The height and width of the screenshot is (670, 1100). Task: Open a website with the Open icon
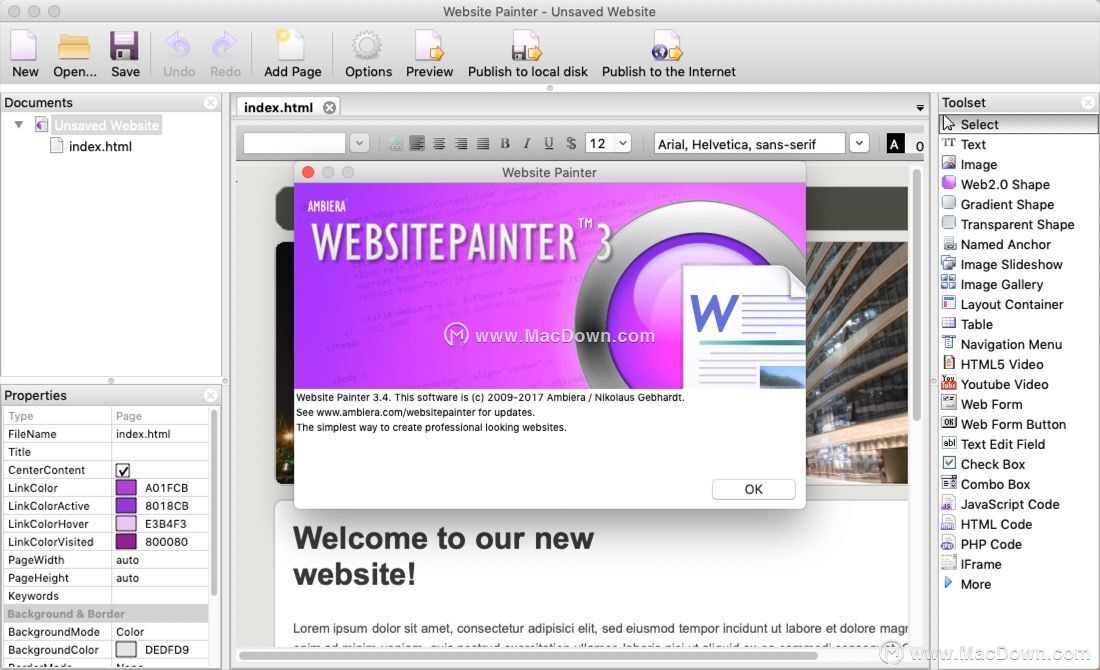pos(74,46)
